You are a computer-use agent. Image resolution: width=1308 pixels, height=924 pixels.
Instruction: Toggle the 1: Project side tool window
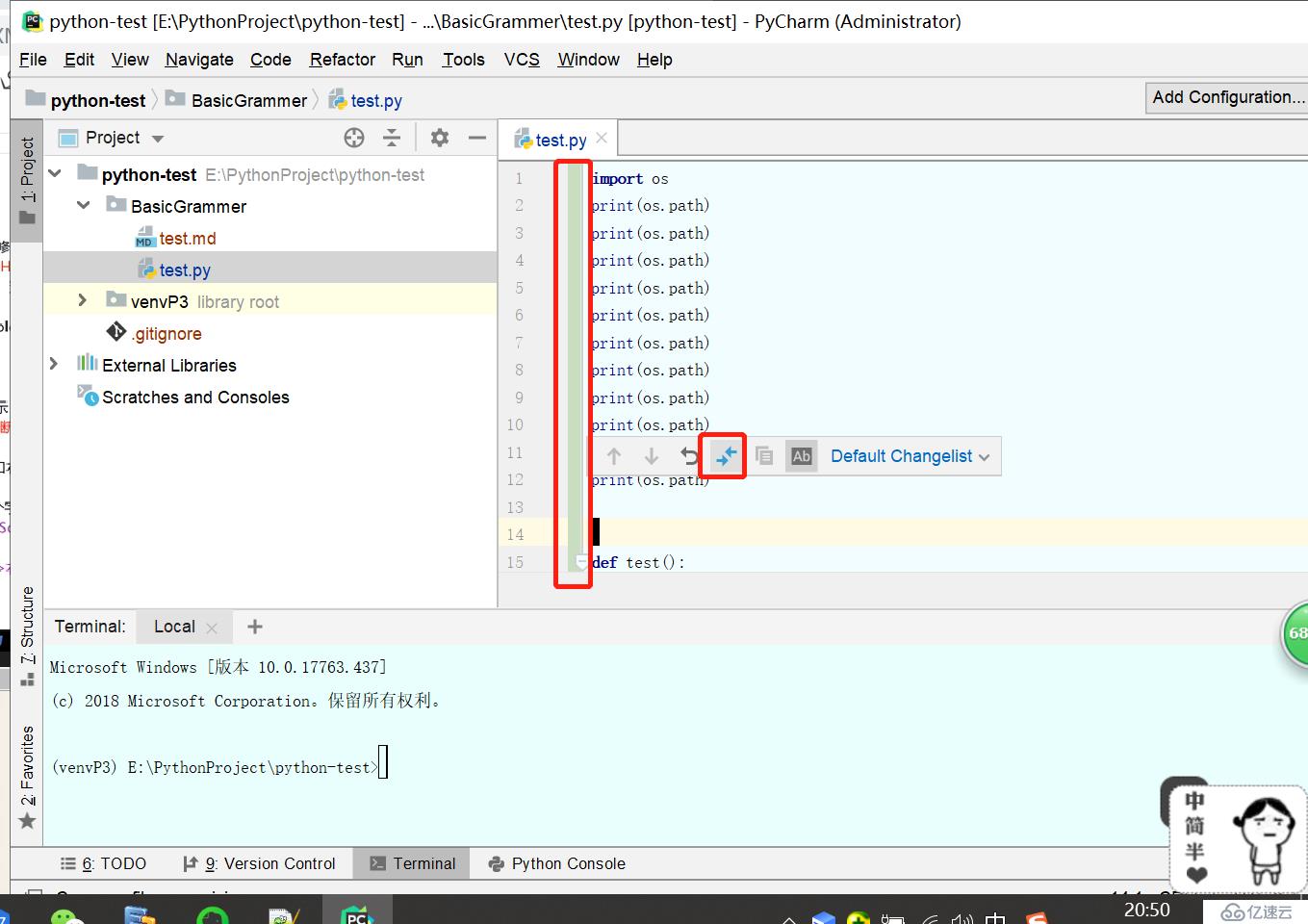click(x=27, y=180)
